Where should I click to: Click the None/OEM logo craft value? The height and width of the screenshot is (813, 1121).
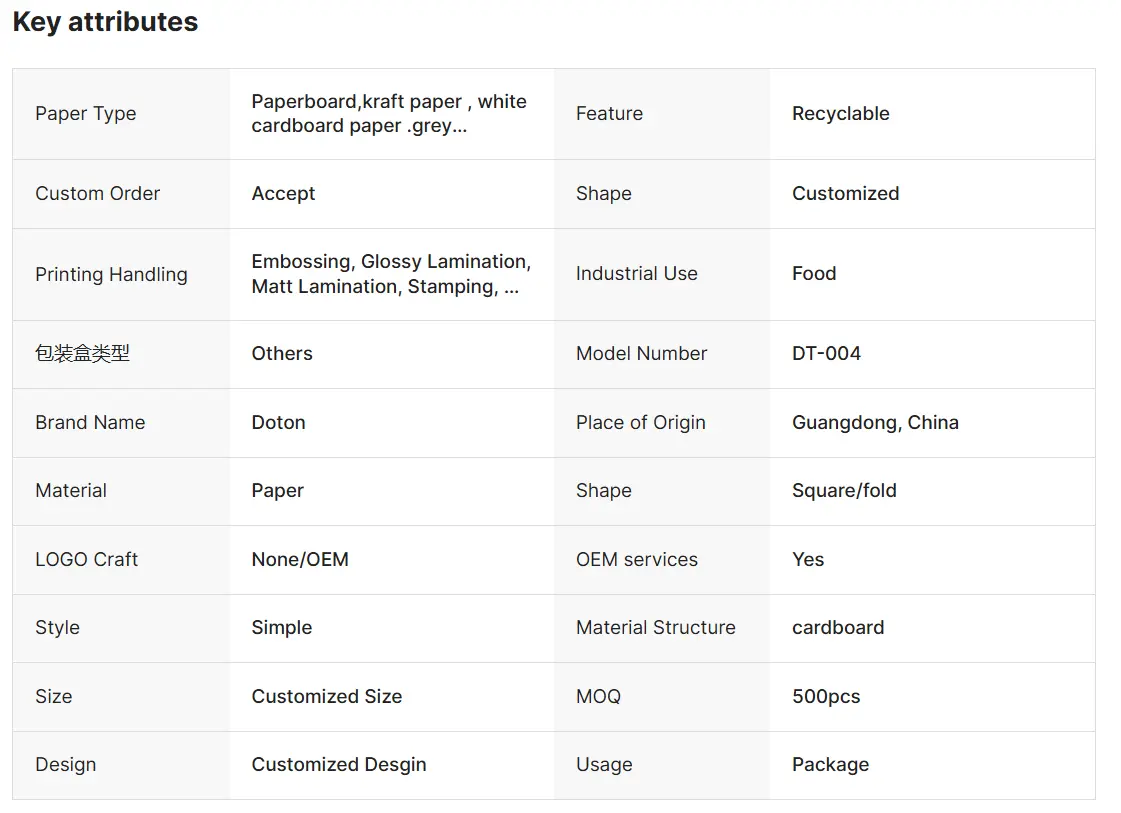[x=300, y=560]
